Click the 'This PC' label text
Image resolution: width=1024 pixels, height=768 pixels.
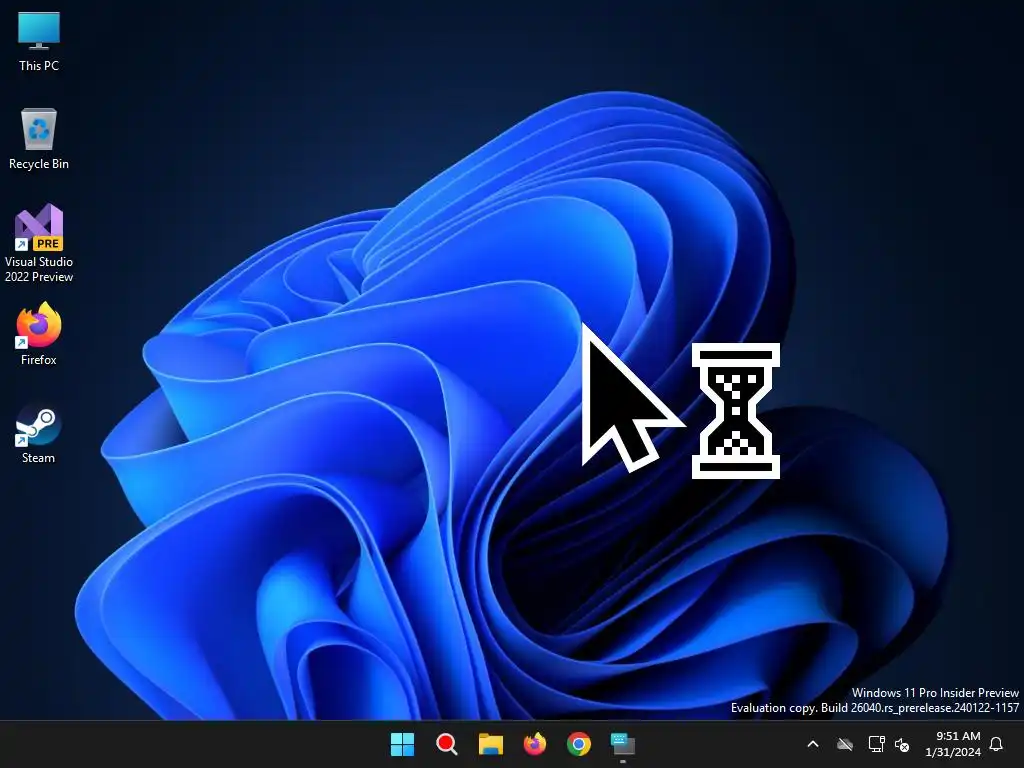click(x=39, y=65)
